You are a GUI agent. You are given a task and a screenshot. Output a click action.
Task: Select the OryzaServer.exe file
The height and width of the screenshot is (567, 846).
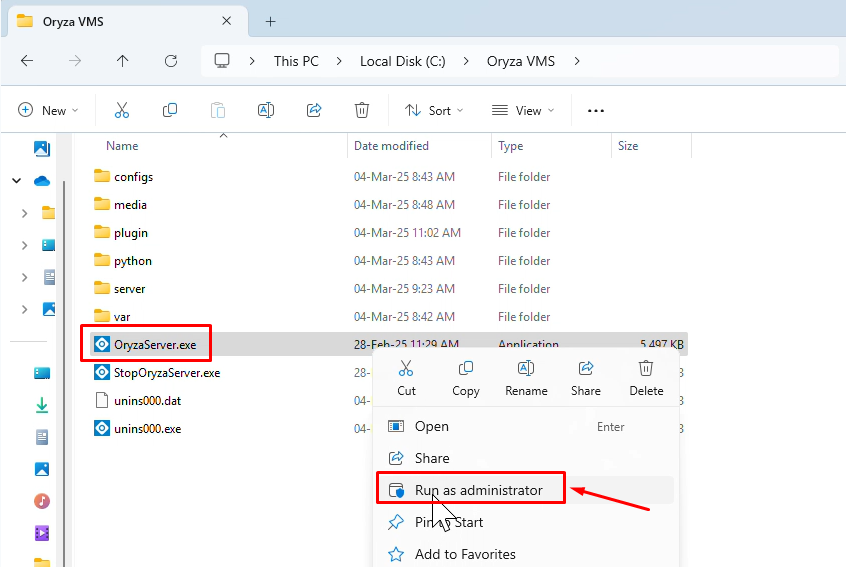(x=155, y=344)
